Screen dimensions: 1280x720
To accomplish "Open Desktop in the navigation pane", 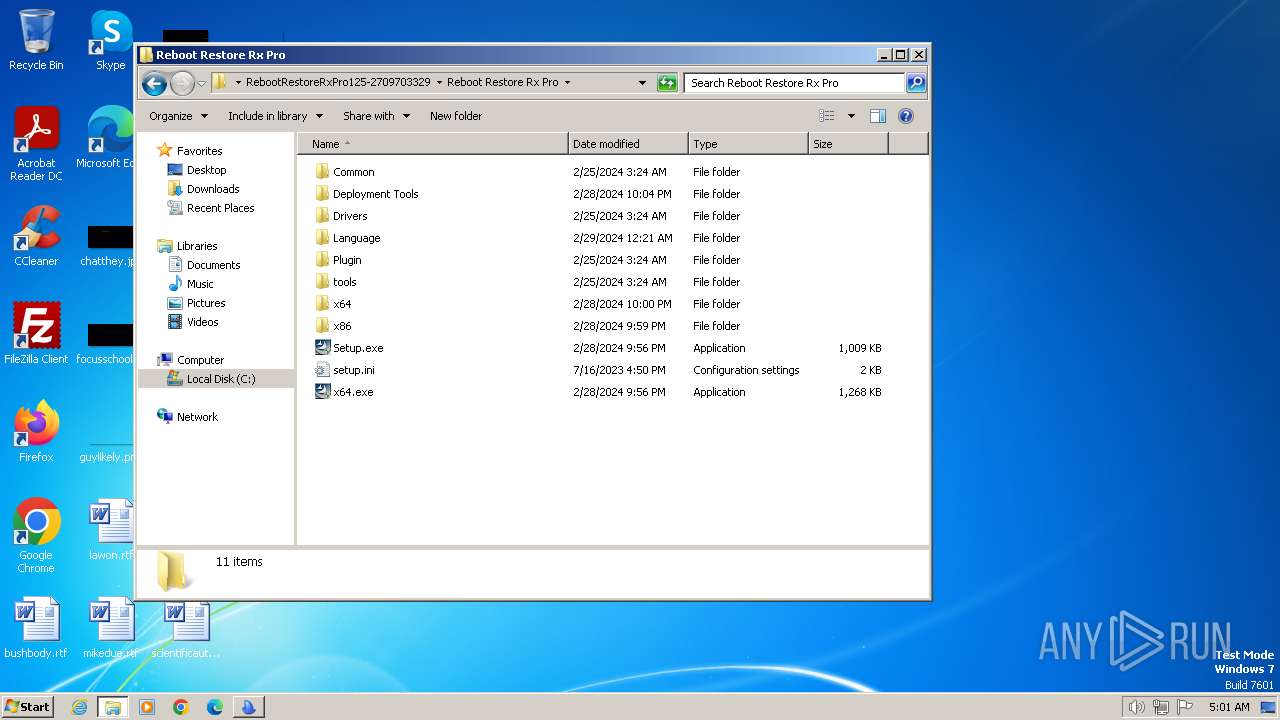I will (206, 170).
